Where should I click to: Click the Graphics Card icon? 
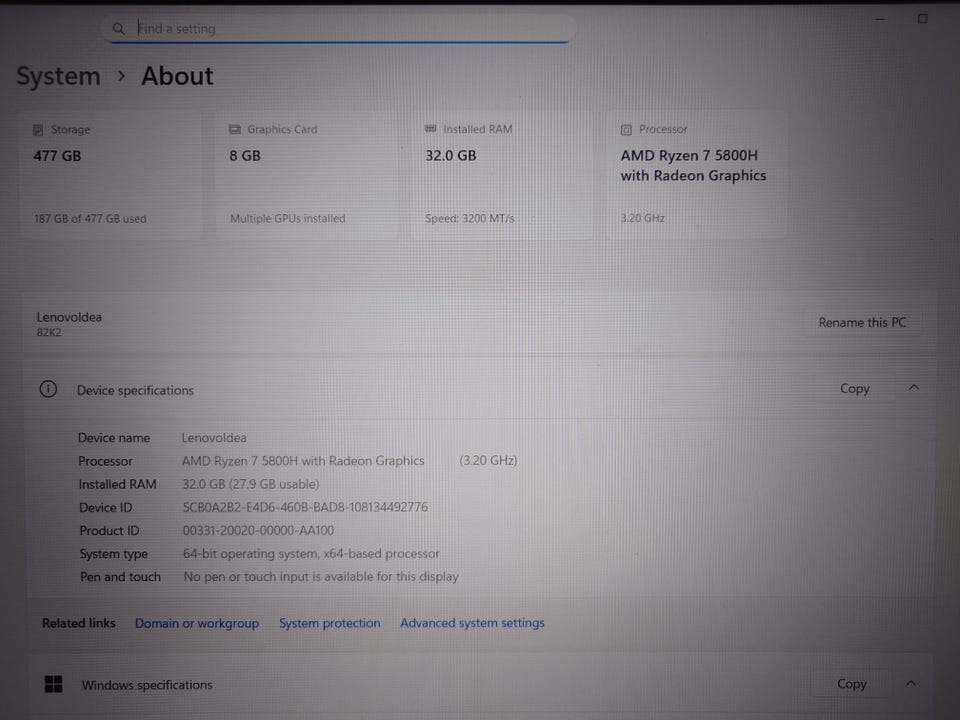[x=234, y=129]
